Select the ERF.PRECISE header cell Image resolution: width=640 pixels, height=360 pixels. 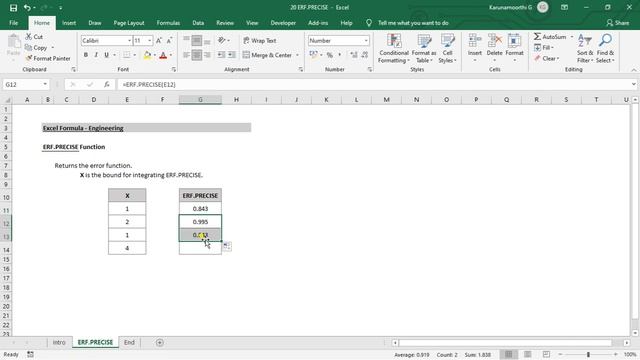(x=200, y=196)
